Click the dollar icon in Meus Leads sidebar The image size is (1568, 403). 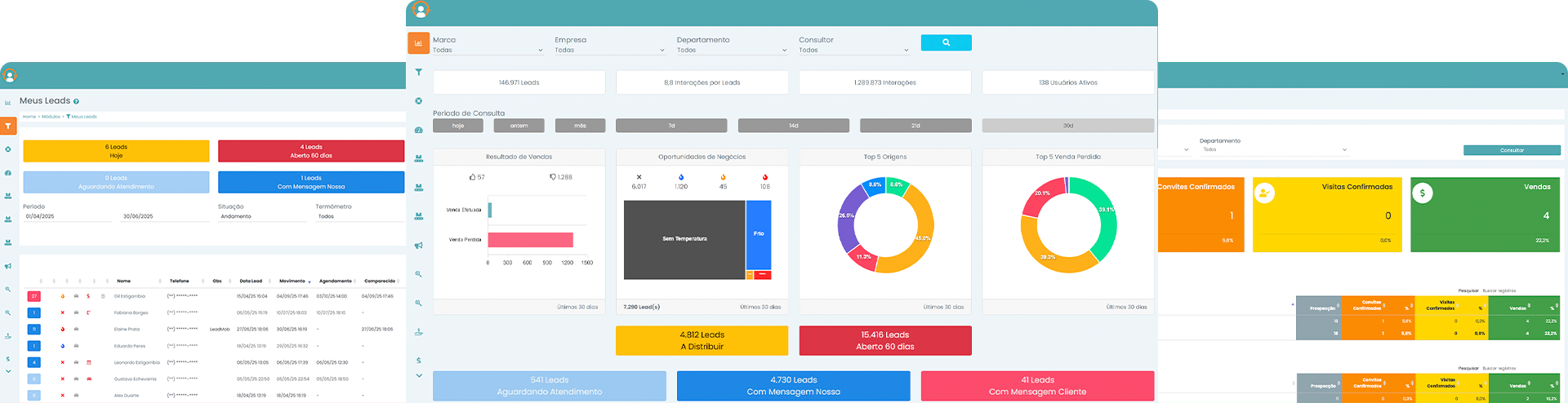pyautogui.click(x=8, y=359)
